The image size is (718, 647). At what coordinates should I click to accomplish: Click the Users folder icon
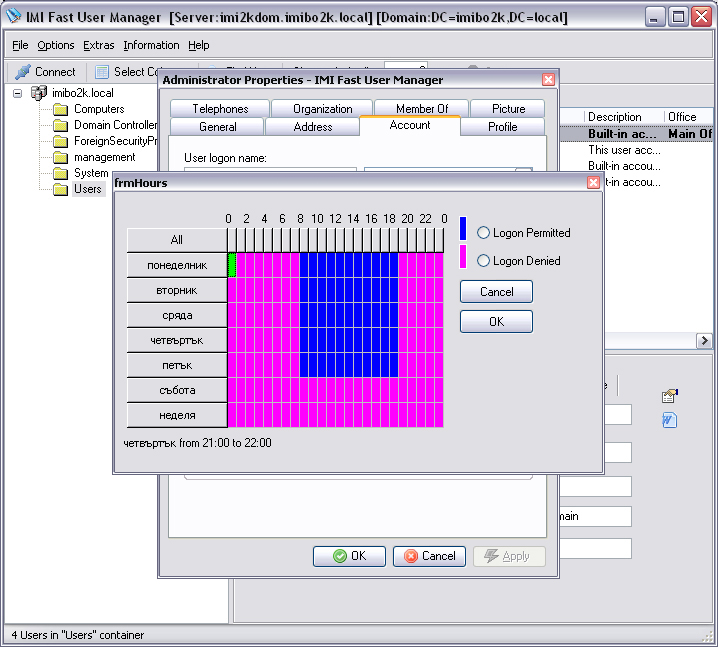[x=60, y=190]
